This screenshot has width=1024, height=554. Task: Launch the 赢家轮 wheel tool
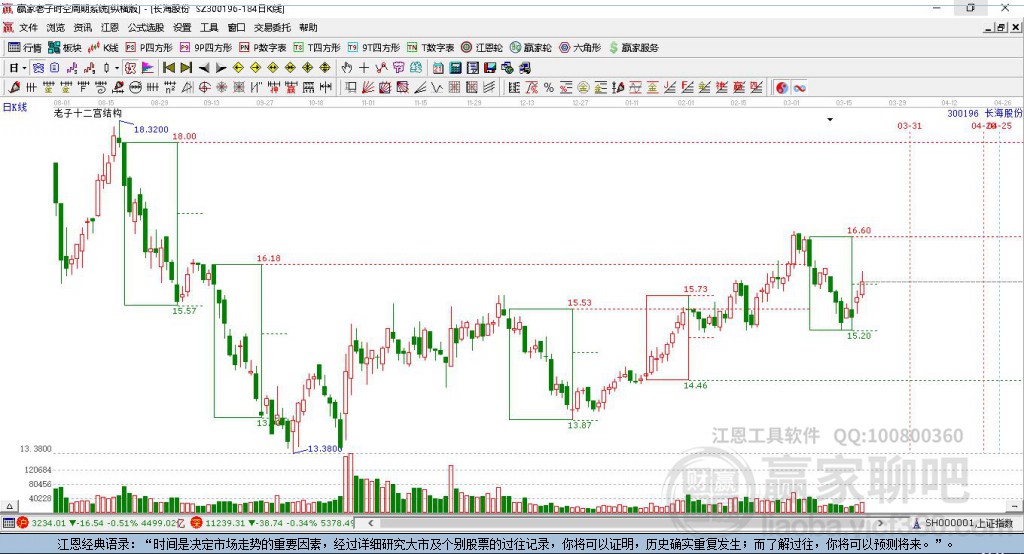(530, 48)
